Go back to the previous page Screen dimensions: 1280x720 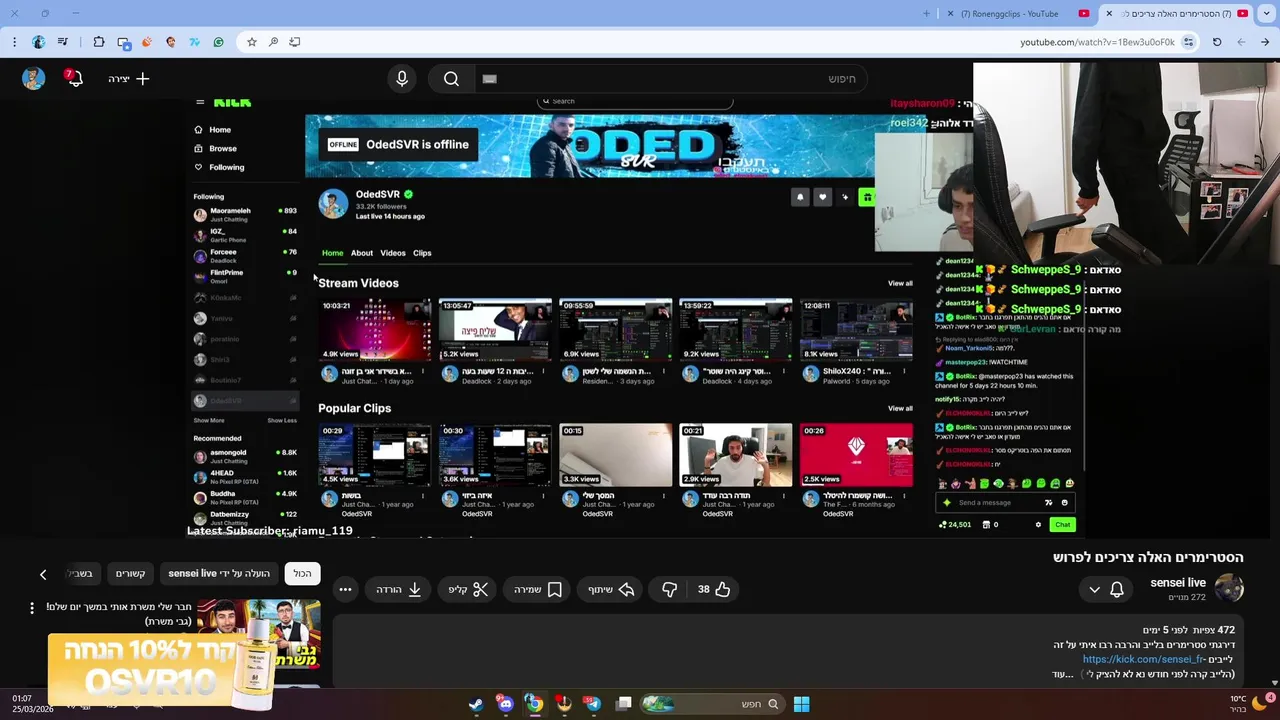(1265, 42)
